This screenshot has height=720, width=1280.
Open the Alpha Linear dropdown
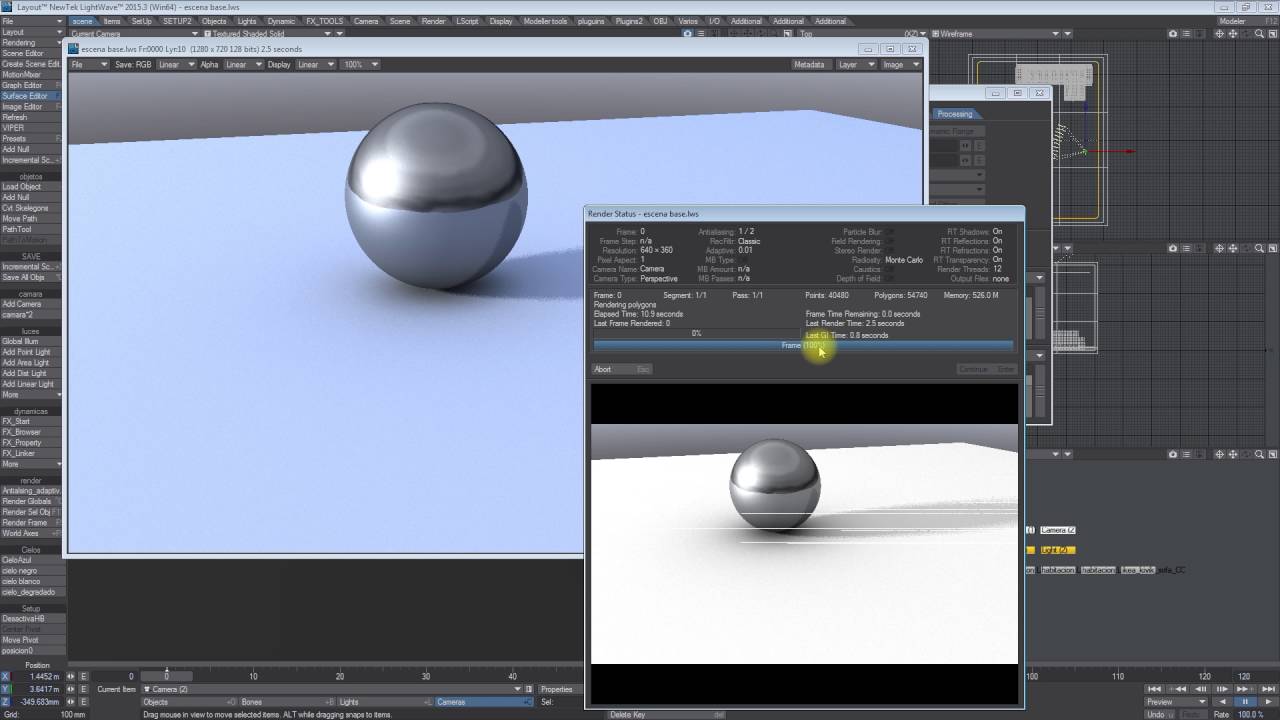243,65
